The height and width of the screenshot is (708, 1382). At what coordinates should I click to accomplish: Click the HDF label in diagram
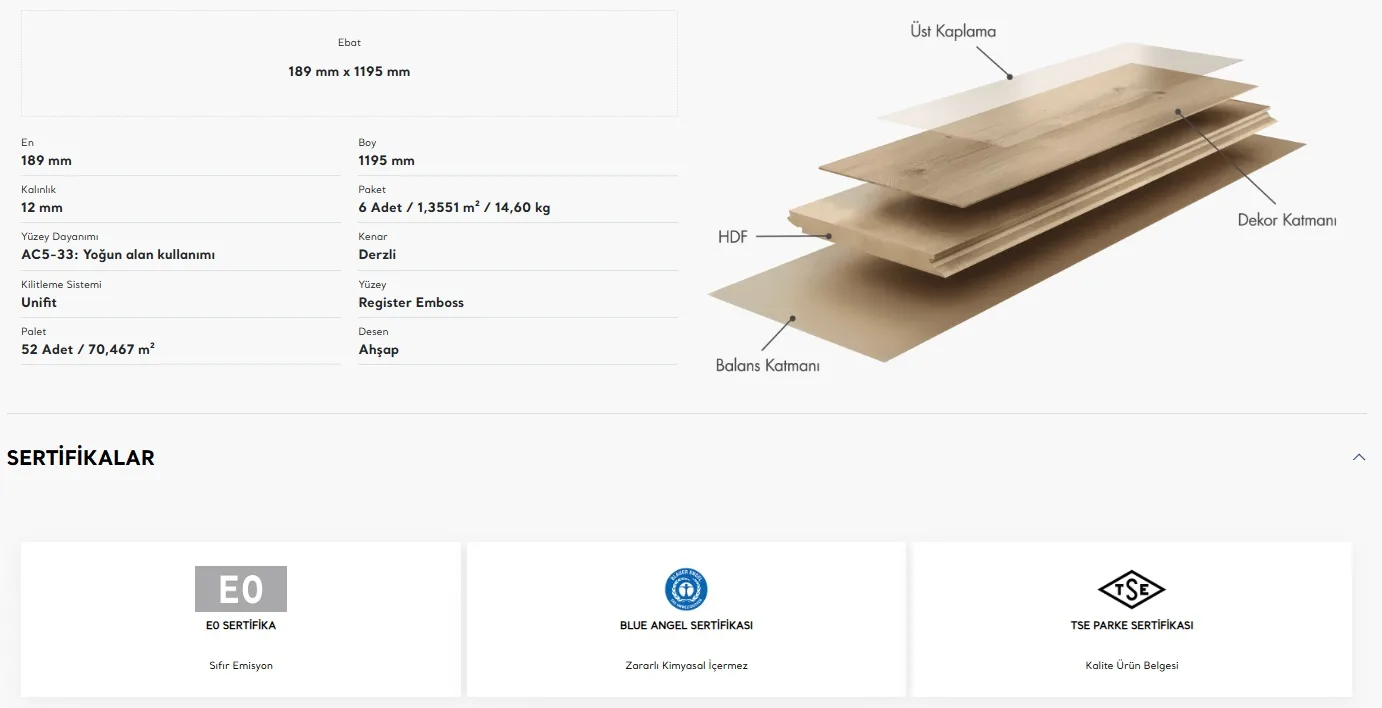[x=733, y=238]
